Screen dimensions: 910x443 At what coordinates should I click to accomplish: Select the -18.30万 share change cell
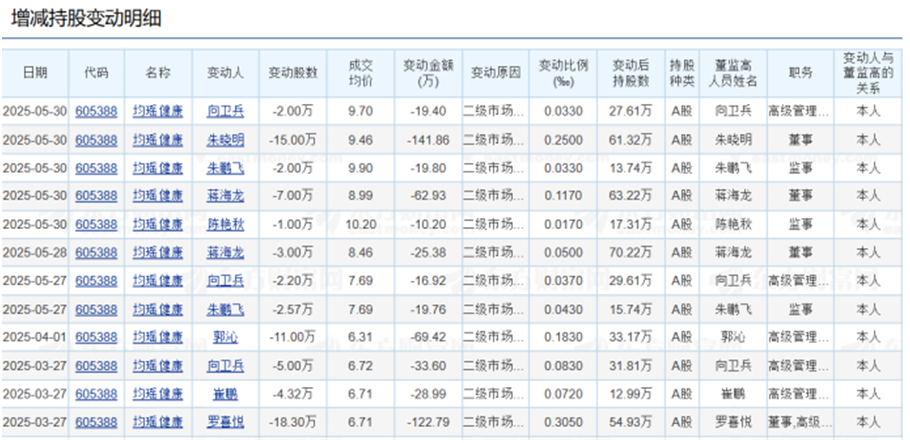click(292, 422)
